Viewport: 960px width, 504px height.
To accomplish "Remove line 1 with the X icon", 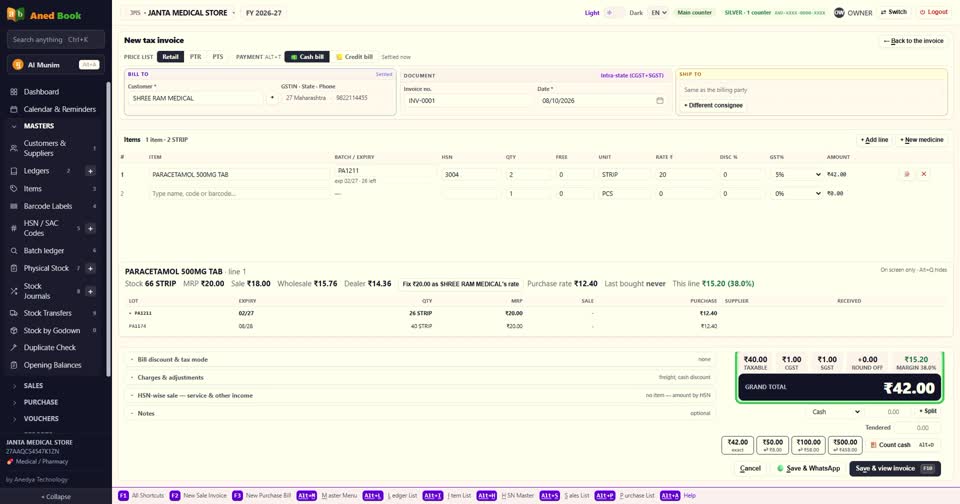I will pyautogui.click(x=924, y=175).
